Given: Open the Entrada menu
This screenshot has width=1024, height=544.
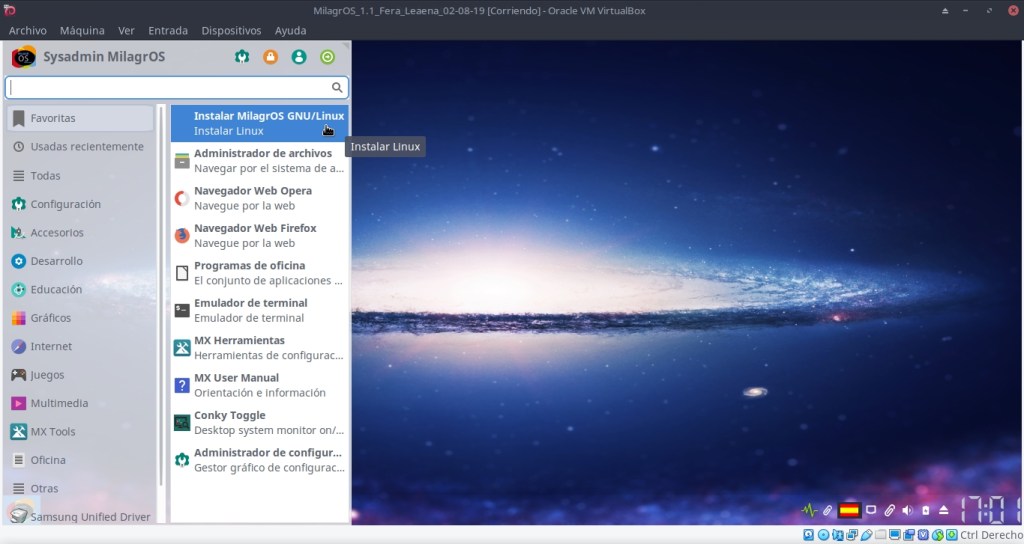Looking at the screenshot, I should pyautogui.click(x=168, y=31).
